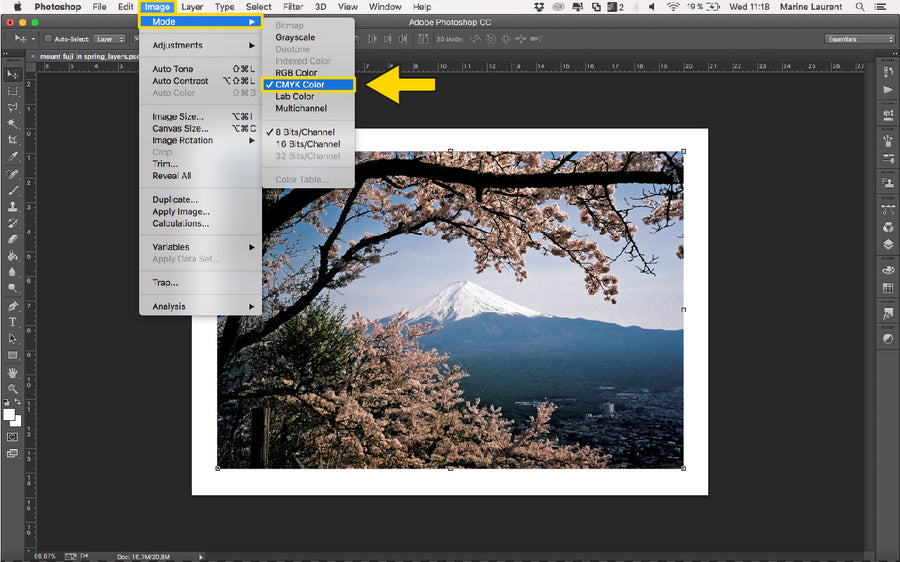Viewport: 900px width, 562px height.
Task: Select the Rectangle shape tool
Action: click(12, 355)
